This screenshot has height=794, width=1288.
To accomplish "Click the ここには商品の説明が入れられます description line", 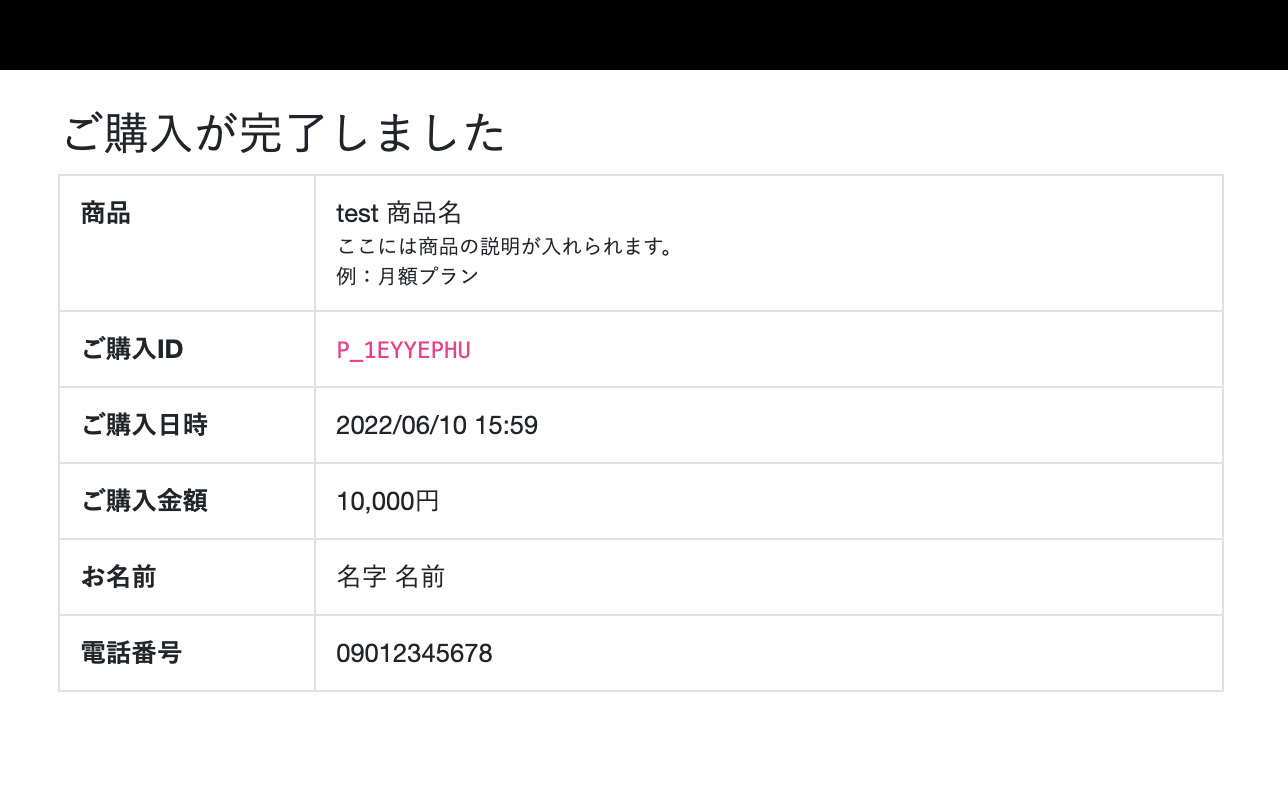I will (505, 246).
